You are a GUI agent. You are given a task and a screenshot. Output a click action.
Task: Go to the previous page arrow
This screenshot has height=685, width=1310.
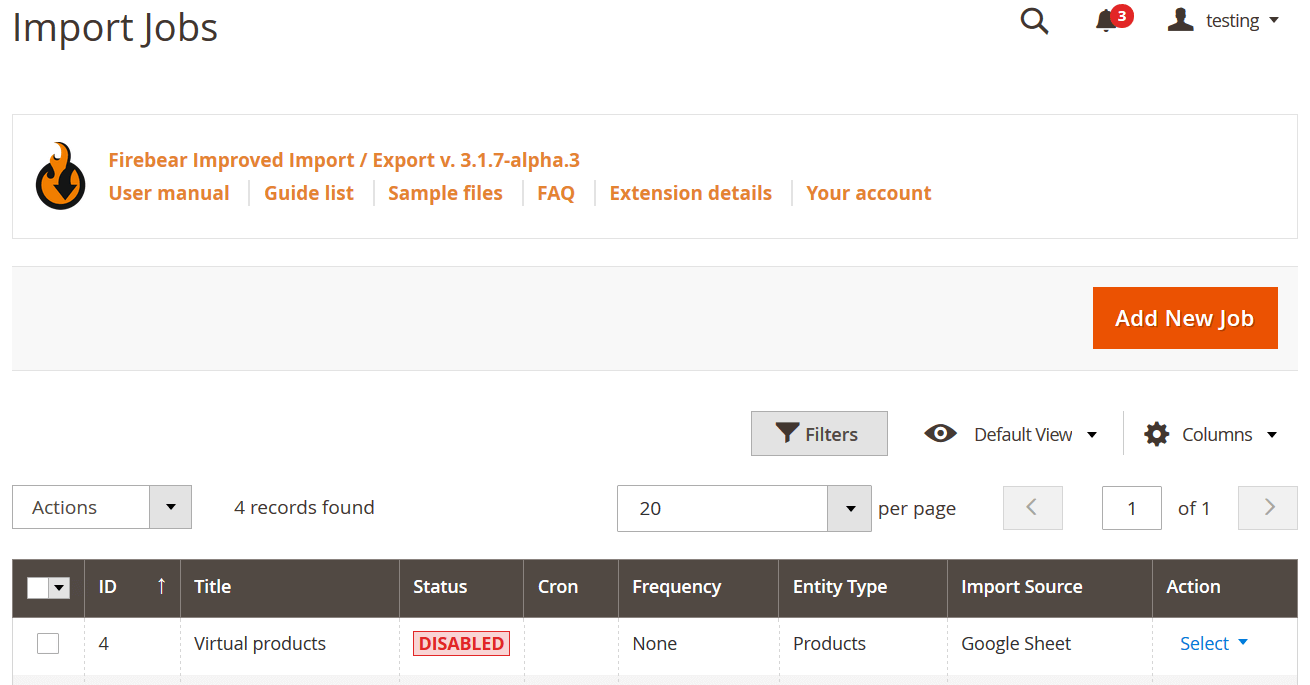tap(1032, 508)
